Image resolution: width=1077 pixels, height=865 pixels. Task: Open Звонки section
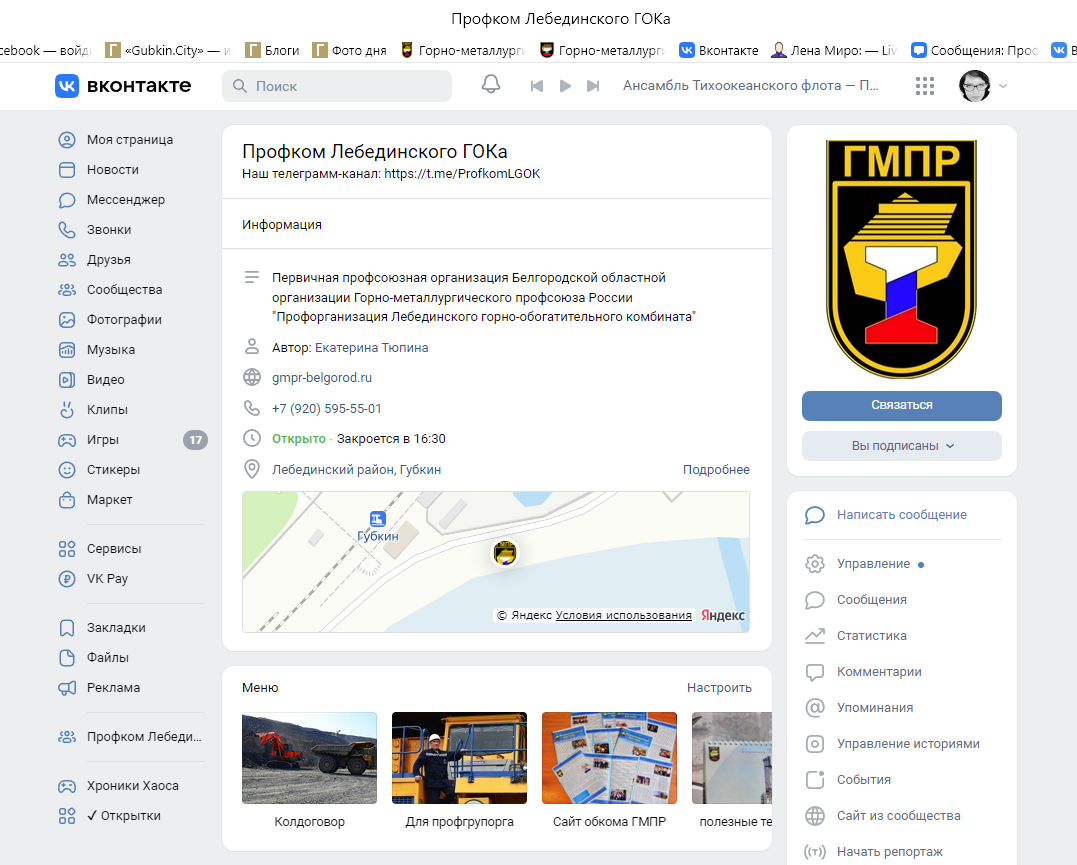point(109,229)
